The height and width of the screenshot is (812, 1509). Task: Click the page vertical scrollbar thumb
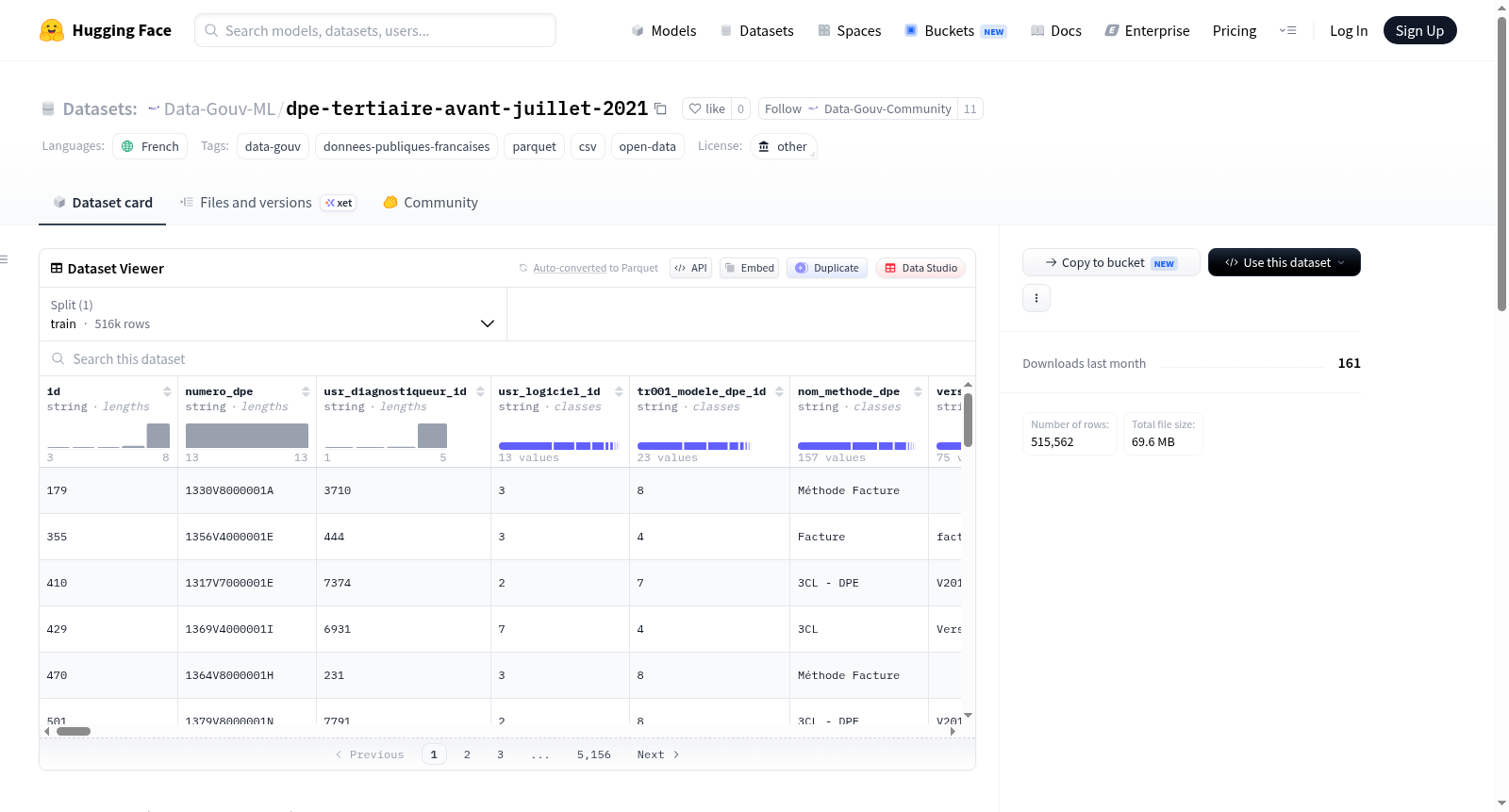pos(1501,164)
